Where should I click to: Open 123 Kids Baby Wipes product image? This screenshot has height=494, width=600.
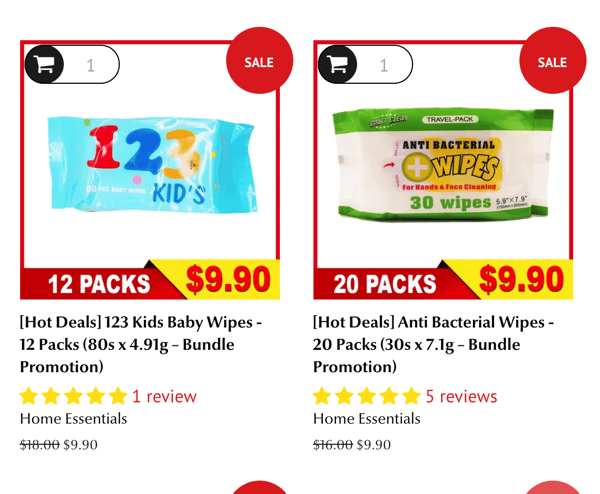point(152,165)
